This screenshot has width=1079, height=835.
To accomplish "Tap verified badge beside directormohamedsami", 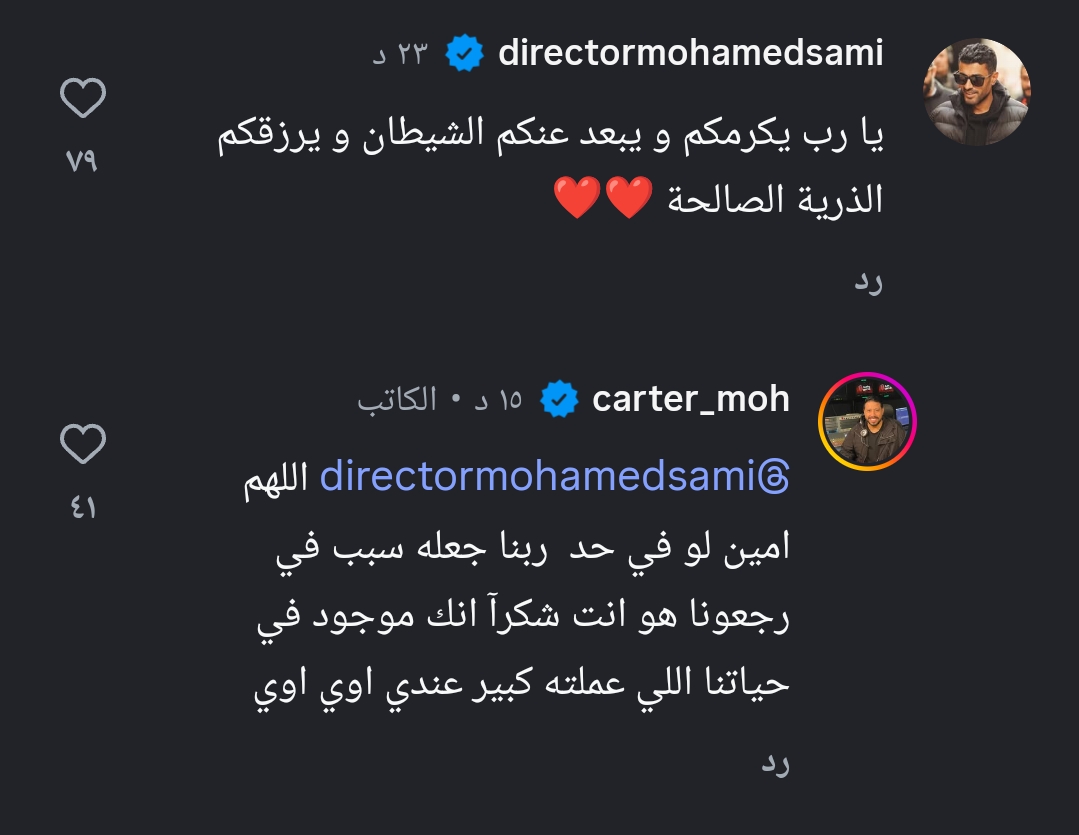I will (464, 54).
